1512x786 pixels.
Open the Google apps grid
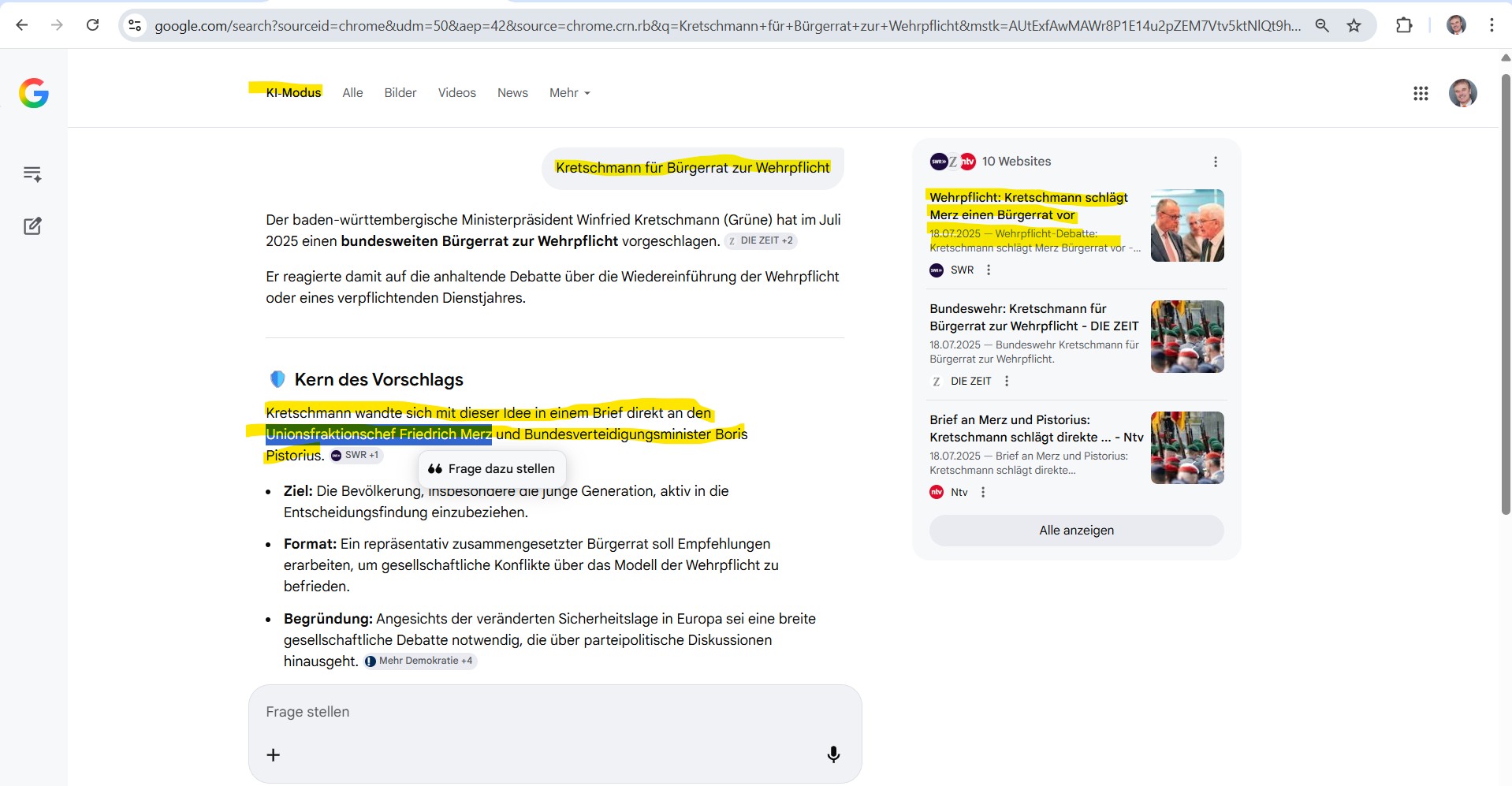(1421, 93)
